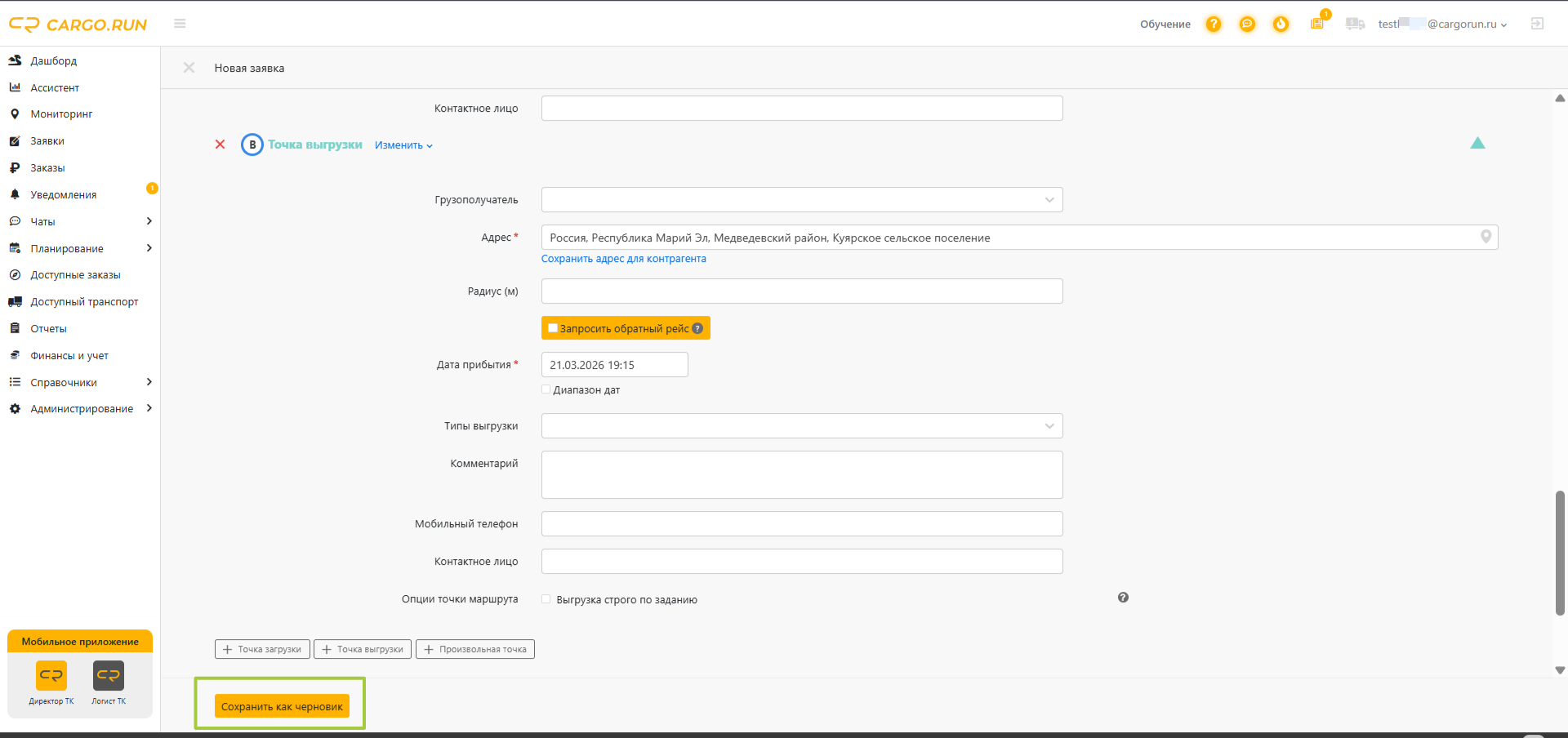Screen dimensions: 1568x738
Task: Click help icon beside route point options
Action: [x=1123, y=598]
